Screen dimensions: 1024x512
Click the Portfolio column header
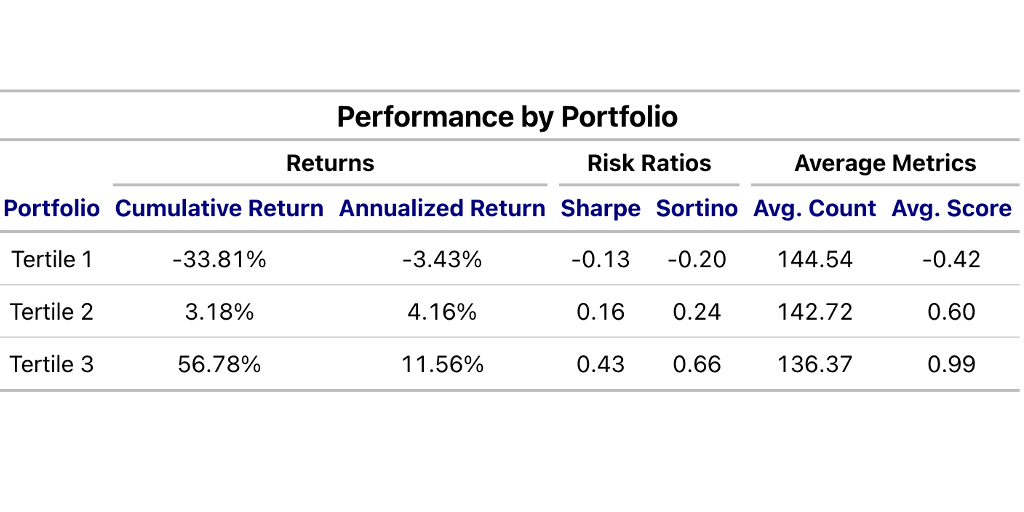[x=52, y=209]
